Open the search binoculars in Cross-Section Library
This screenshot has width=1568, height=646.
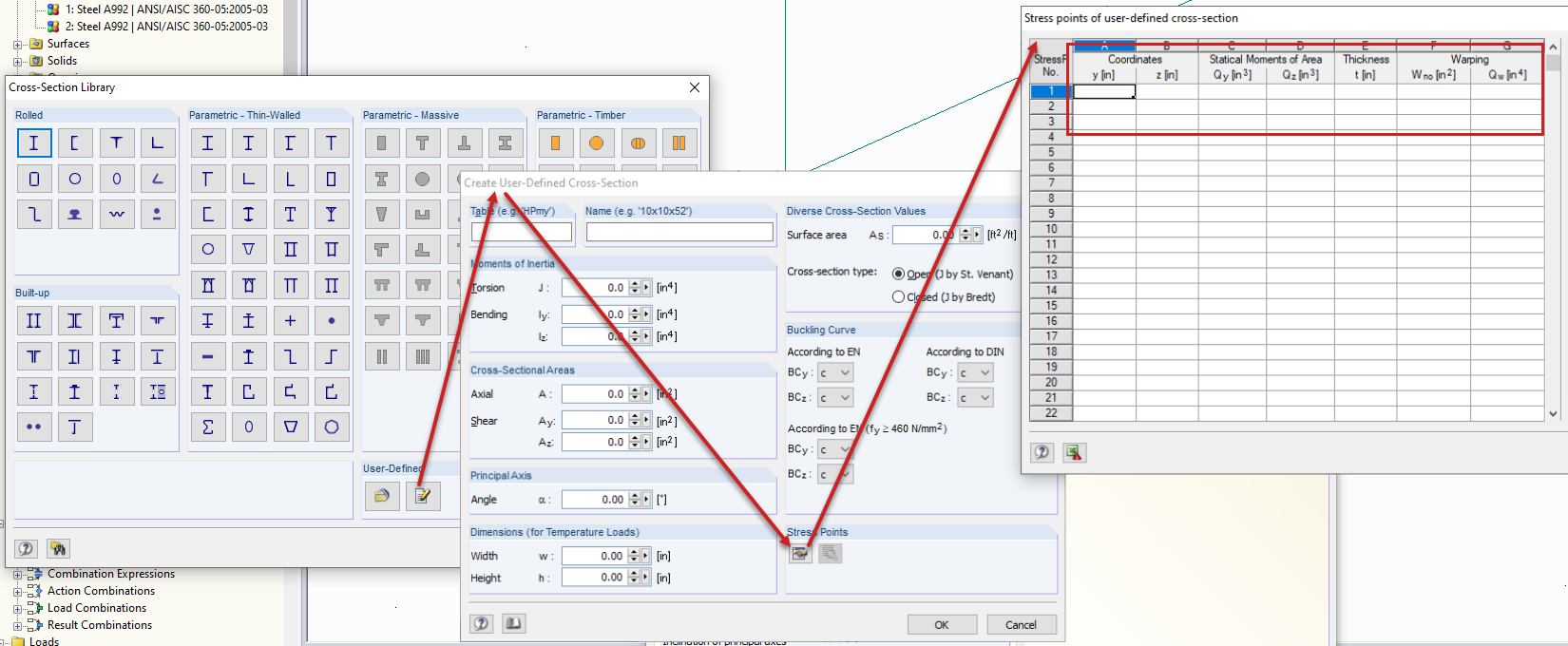pos(58,548)
